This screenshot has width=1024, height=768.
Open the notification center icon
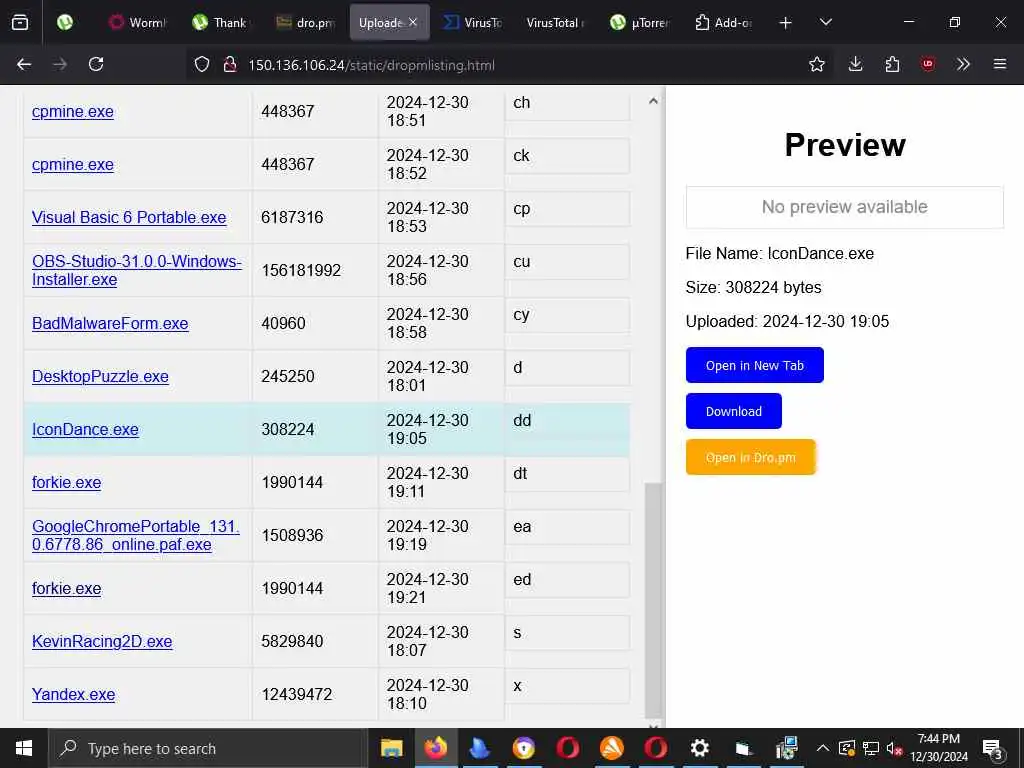993,749
